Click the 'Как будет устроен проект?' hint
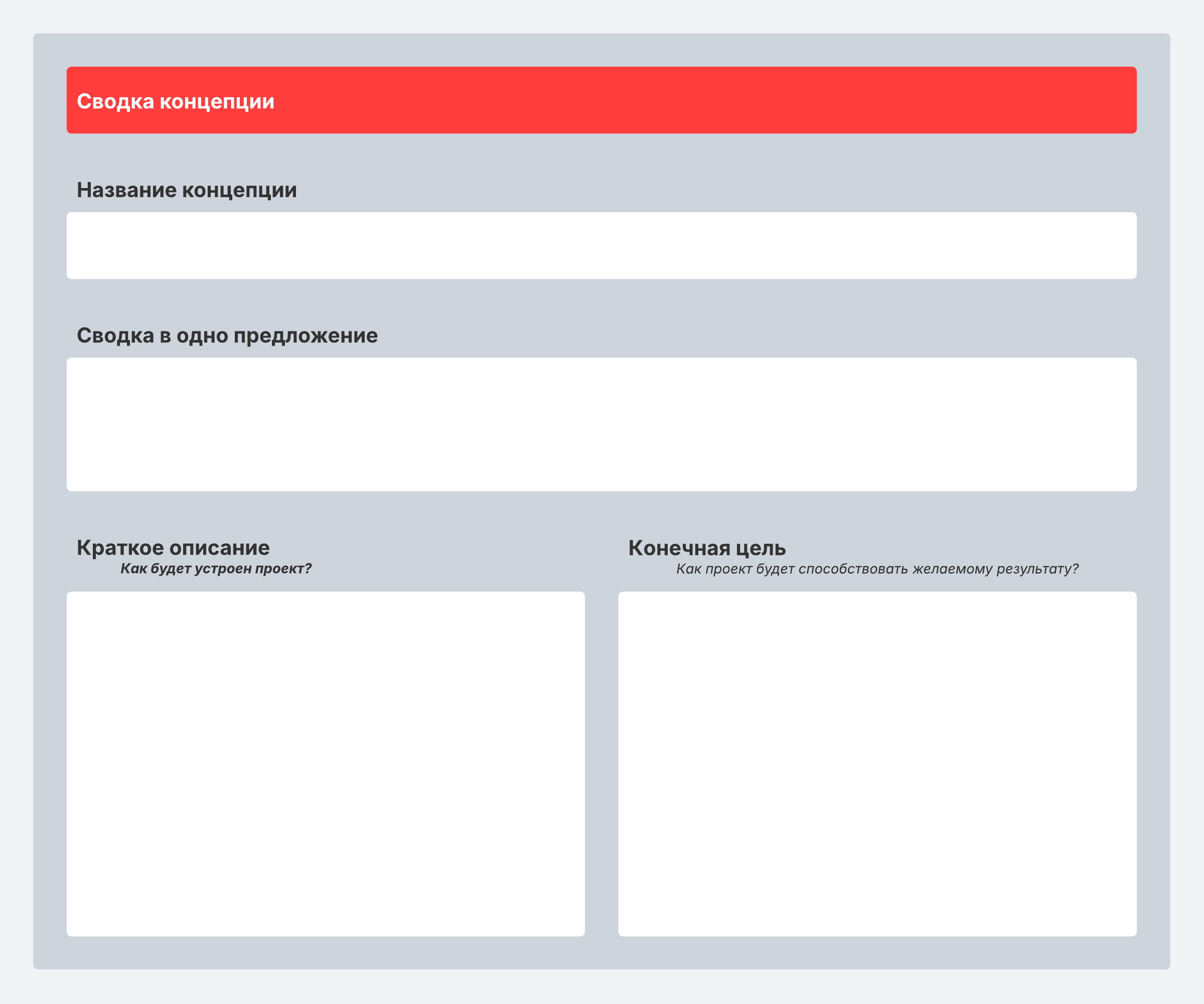Viewport: 1204px width, 1004px height. pos(216,569)
